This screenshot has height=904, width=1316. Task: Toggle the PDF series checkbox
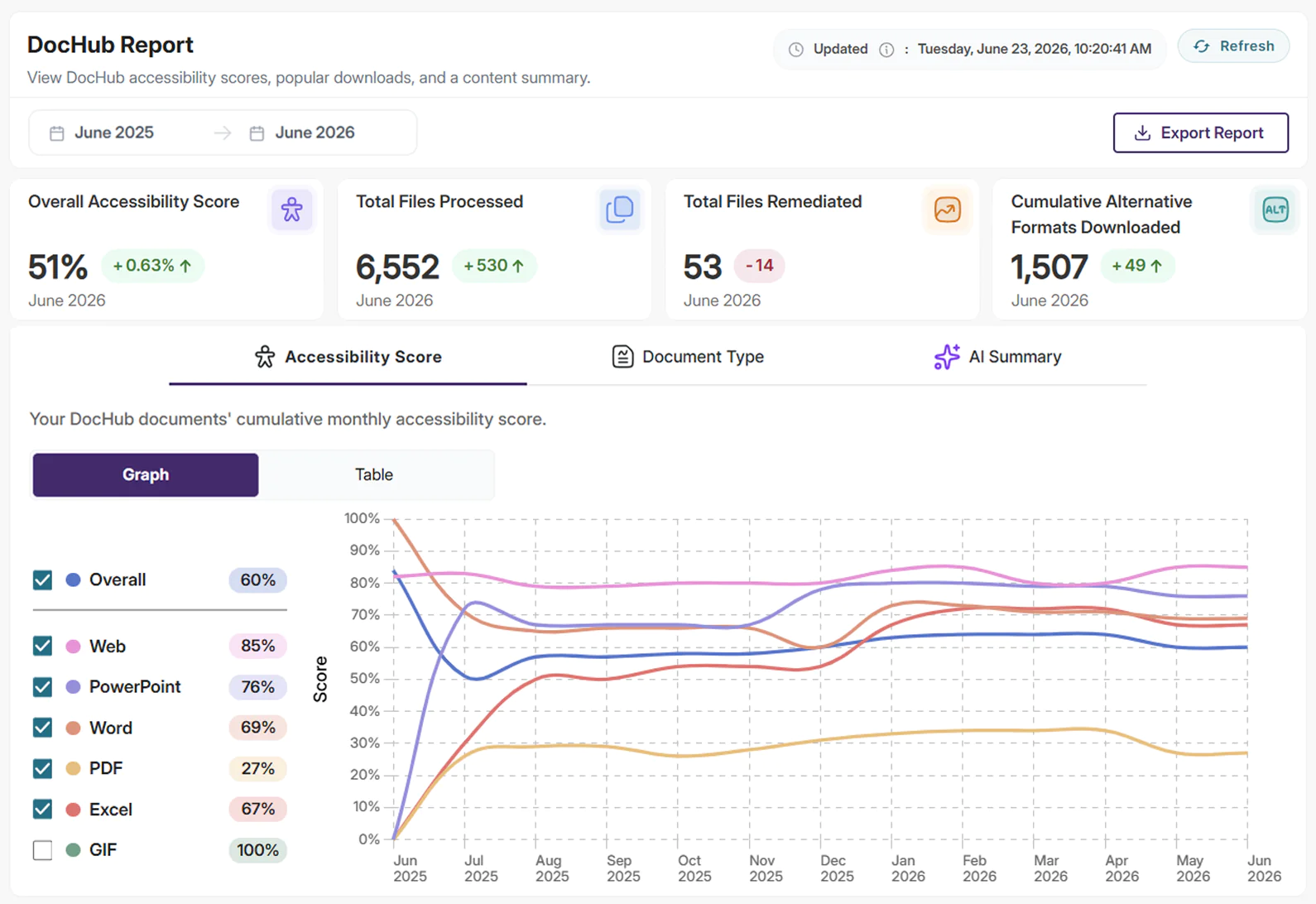[x=42, y=768]
